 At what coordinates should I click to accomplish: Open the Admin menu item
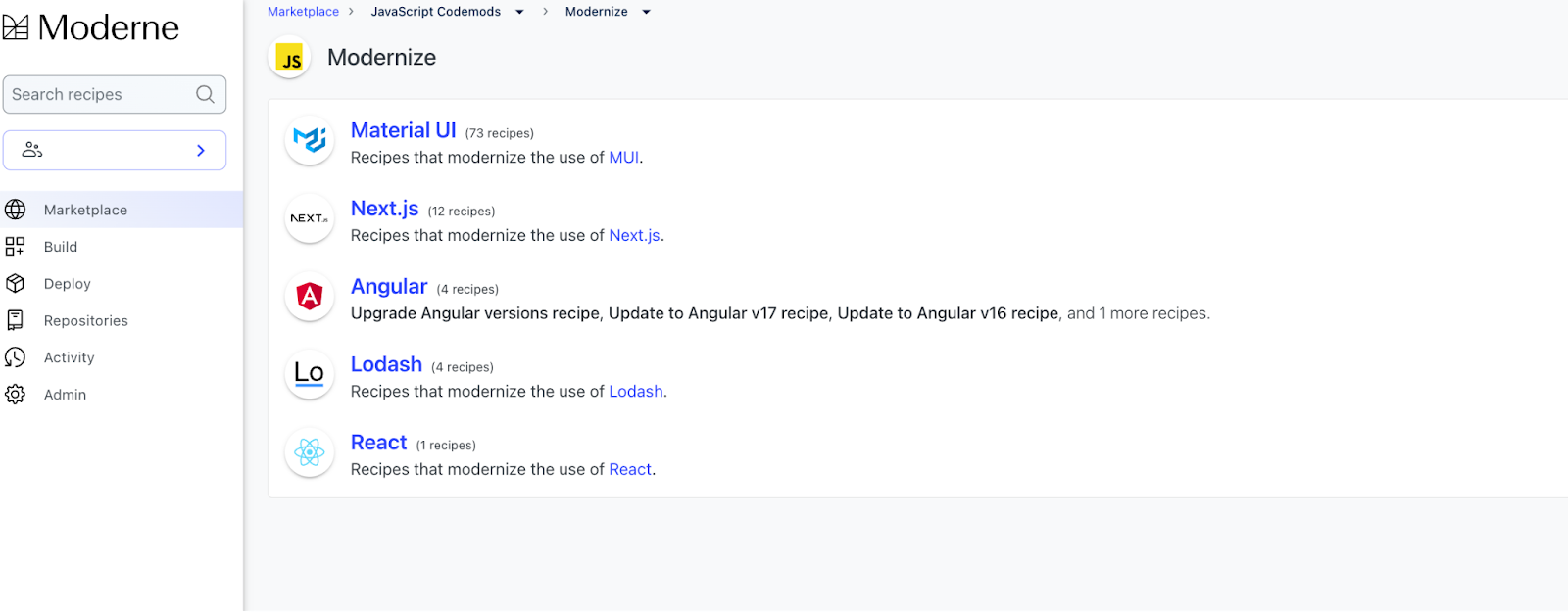(122, 395)
